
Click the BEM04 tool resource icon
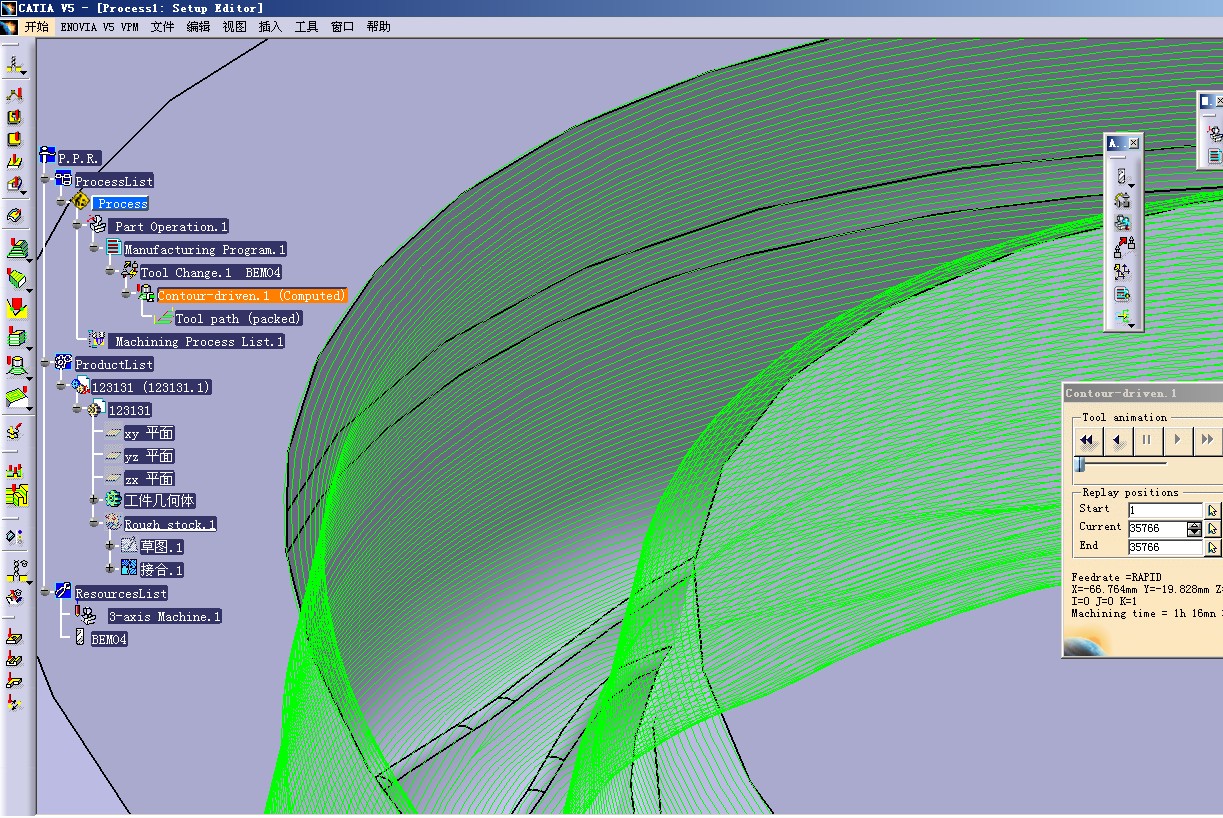pyautogui.click(x=80, y=638)
